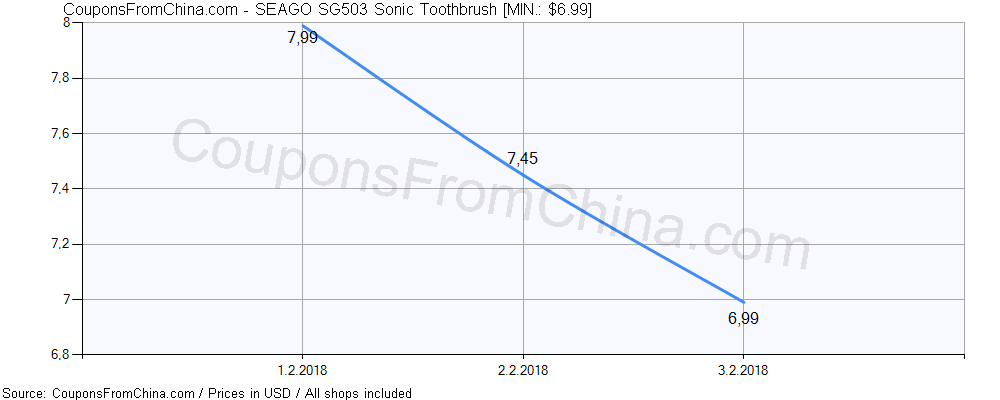Viewport: 1000px width, 400px height.
Task: Click the 6,8 price axis label
Action: (x=62, y=354)
